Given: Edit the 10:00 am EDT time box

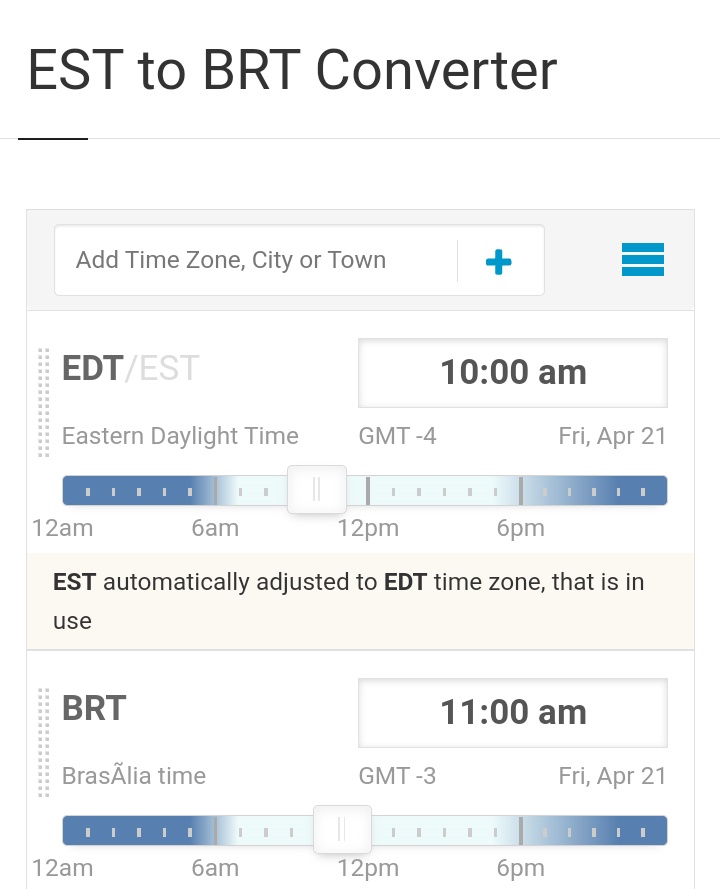Looking at the screenshot, I should 513,372.
